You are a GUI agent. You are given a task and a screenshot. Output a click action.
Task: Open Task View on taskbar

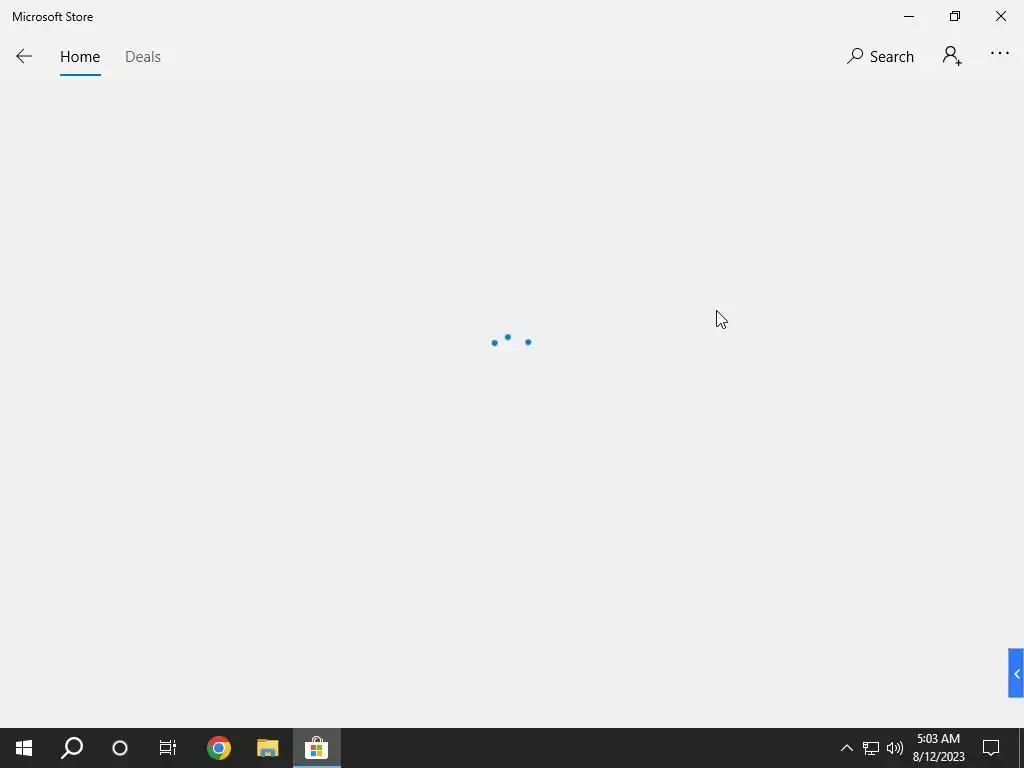168,748
